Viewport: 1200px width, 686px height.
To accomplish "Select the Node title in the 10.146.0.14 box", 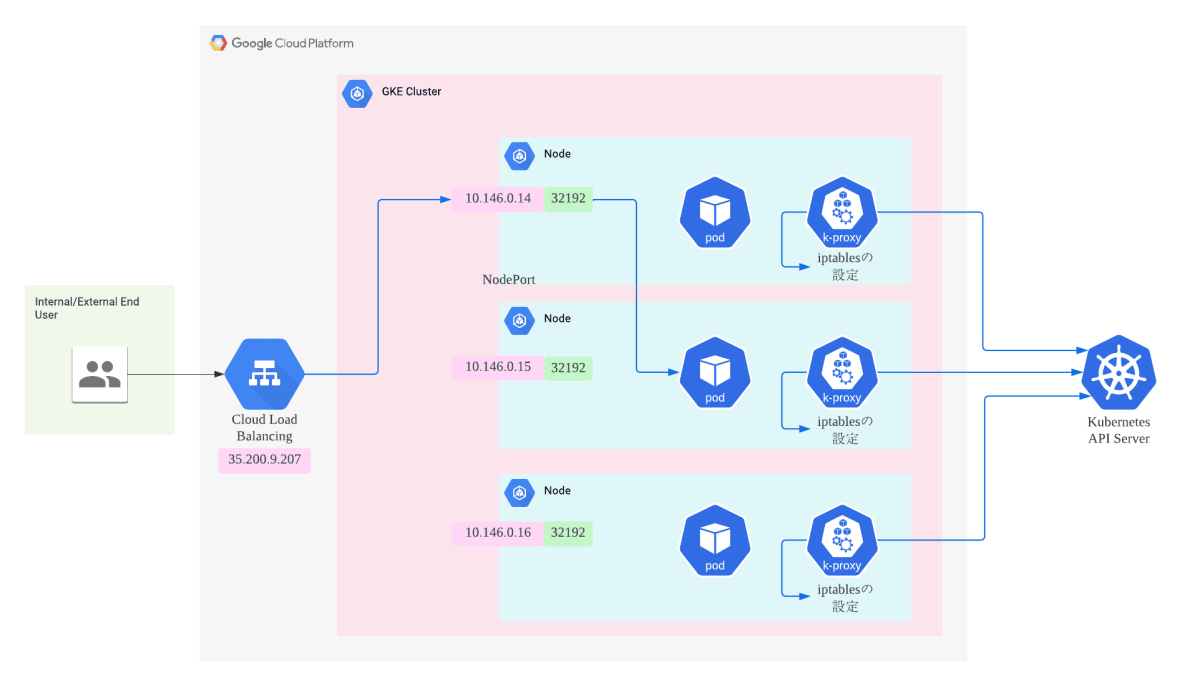I will pos(557,154).
